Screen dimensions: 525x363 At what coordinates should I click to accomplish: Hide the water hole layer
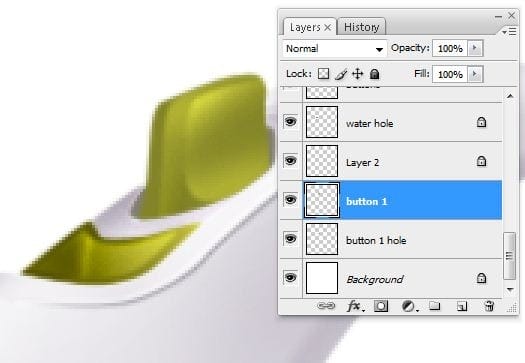coord(290,121)
